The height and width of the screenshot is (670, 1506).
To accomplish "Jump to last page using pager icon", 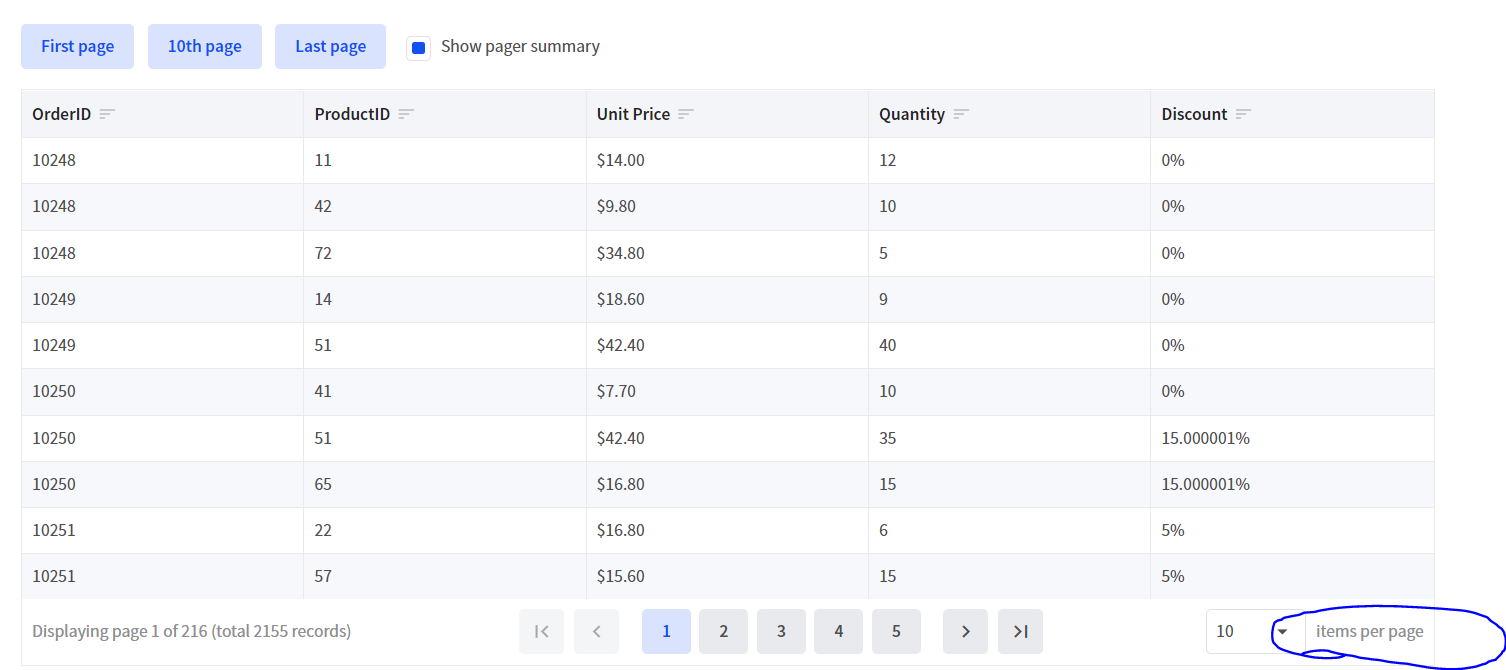I will pyautogui.click(x=1020, y=631).
